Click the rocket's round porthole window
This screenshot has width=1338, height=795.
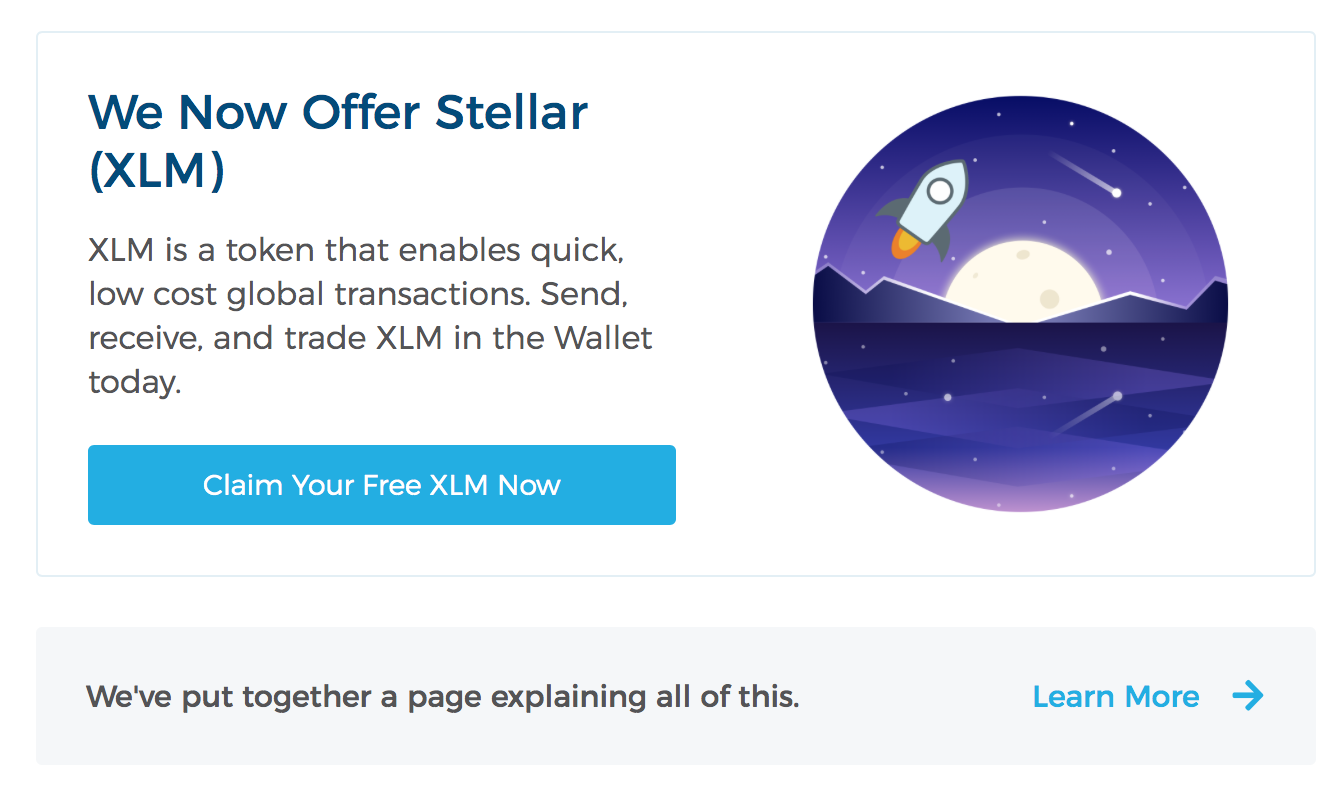[939, 190]
